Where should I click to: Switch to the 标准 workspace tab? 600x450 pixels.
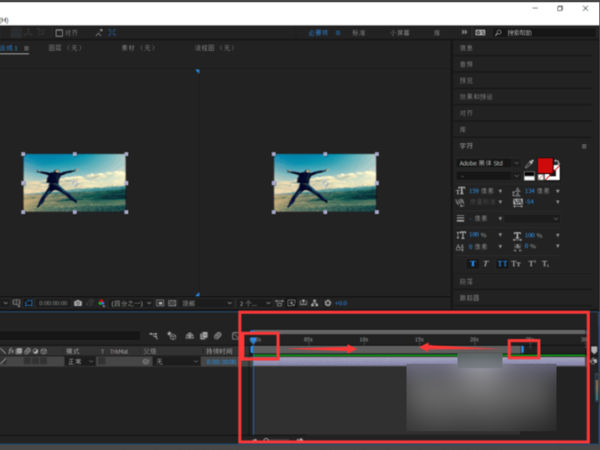[x=358, y=32]
